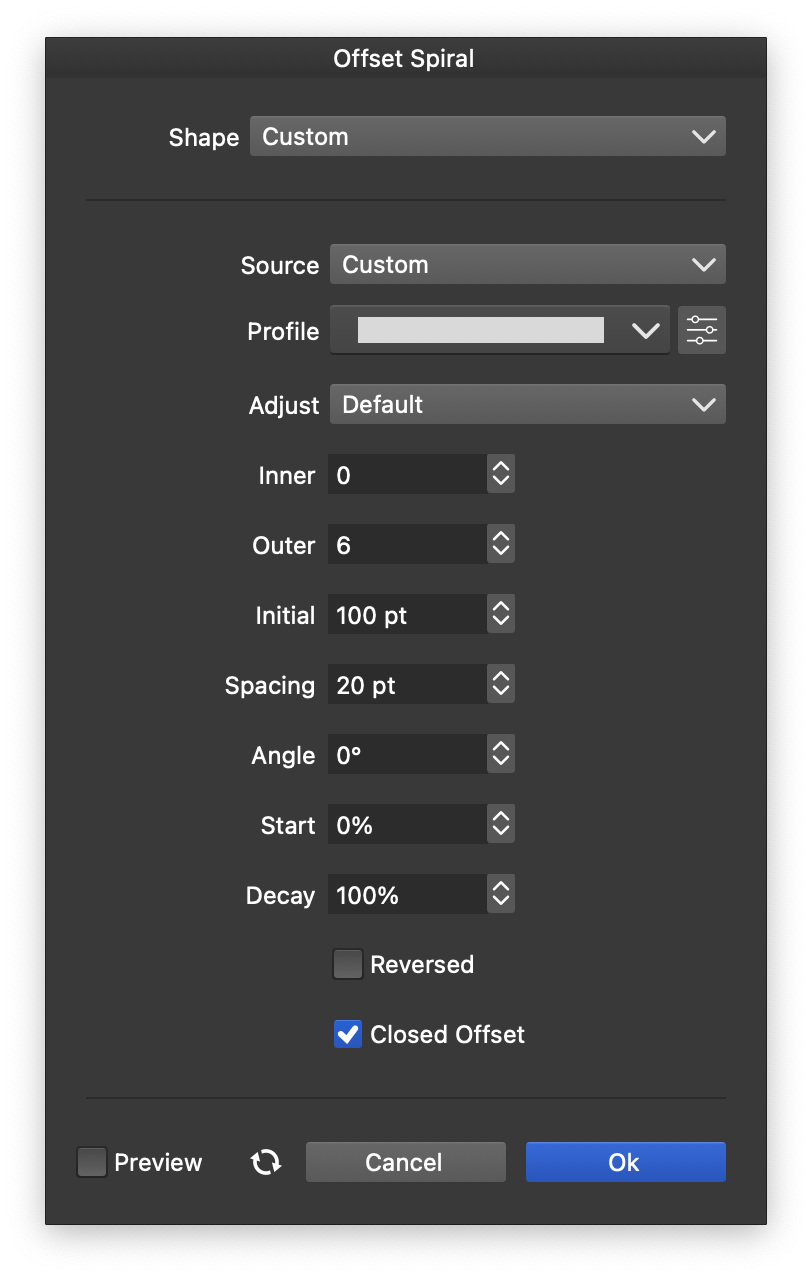
Task: Enable the Preview checkbox
Action: [92, 1162]
